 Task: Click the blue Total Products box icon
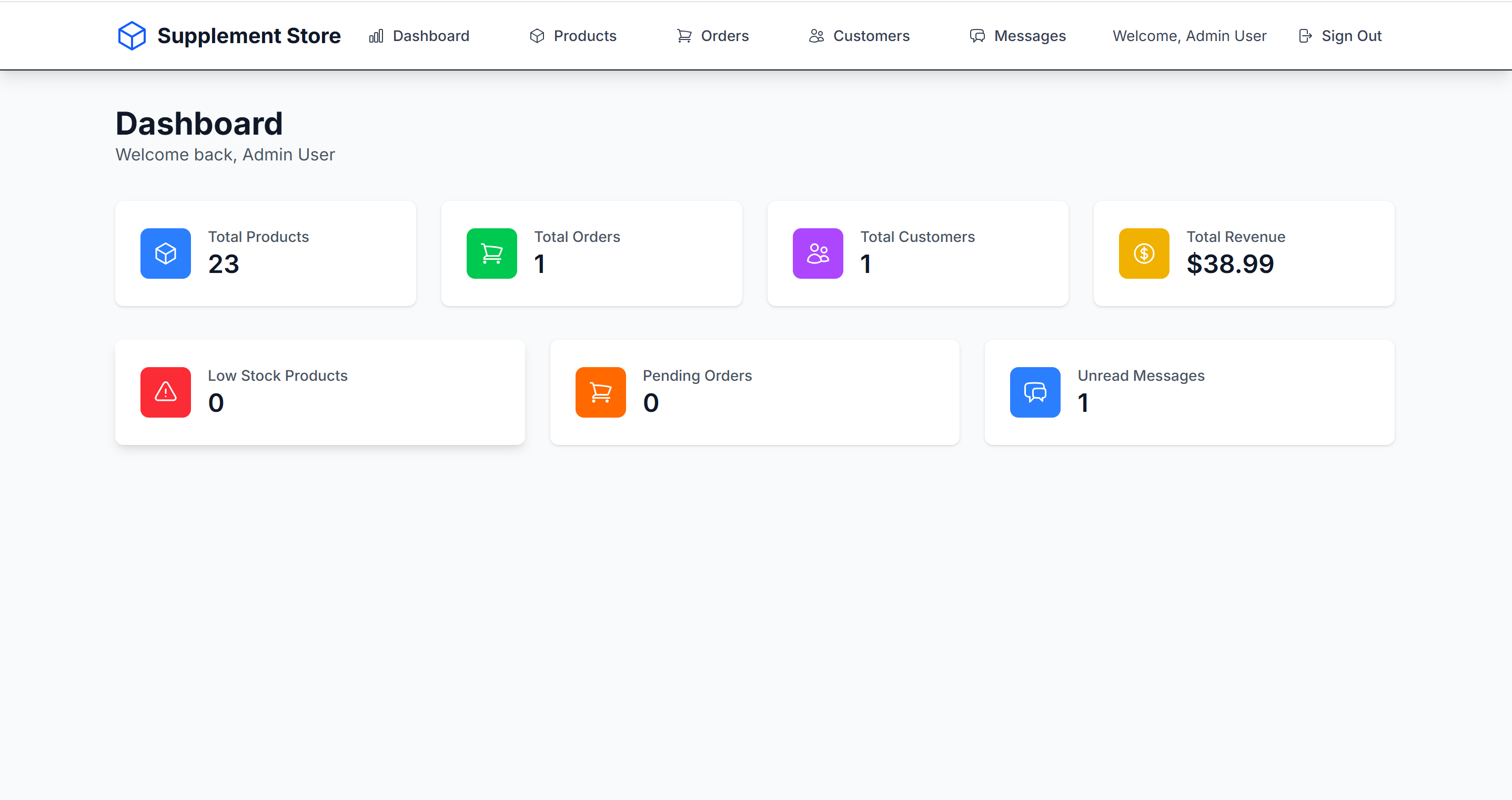[166, 254]
